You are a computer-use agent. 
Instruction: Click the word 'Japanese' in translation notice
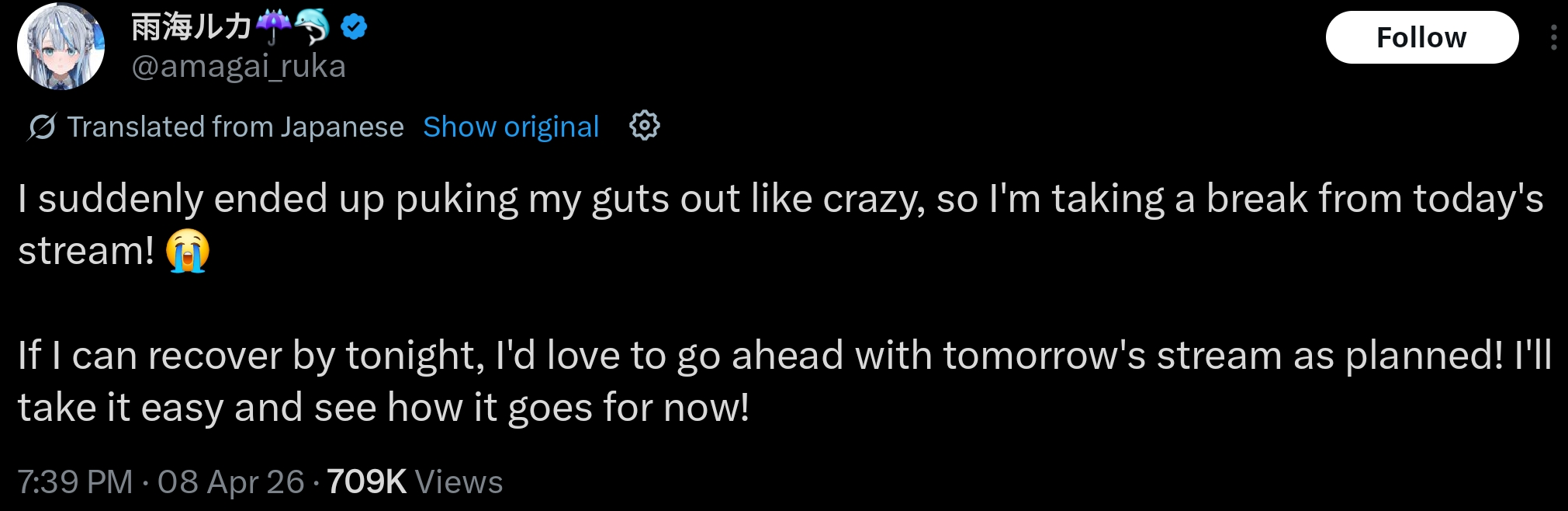(x=342, y=127)
